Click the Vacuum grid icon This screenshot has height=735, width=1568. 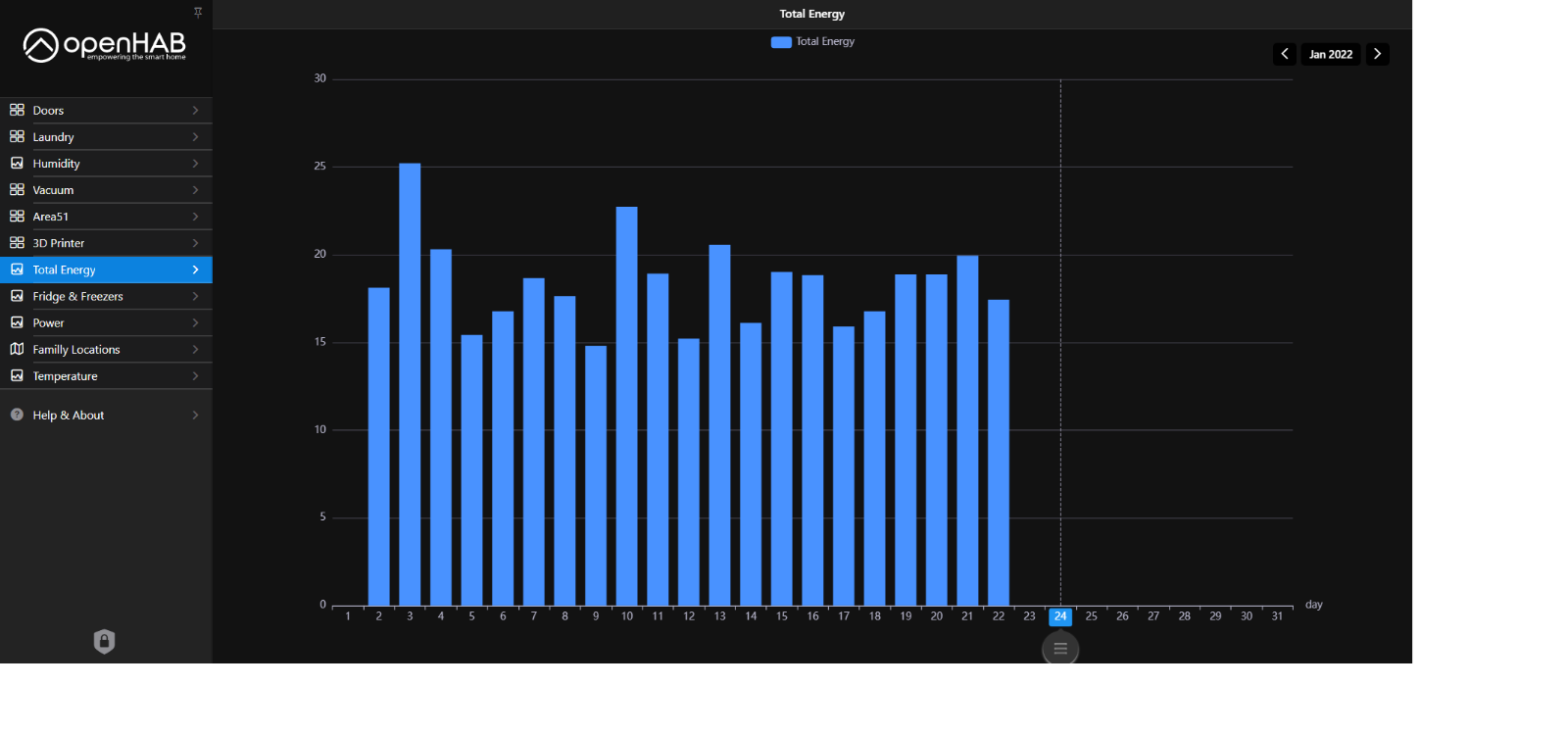[x=17, y=189]
